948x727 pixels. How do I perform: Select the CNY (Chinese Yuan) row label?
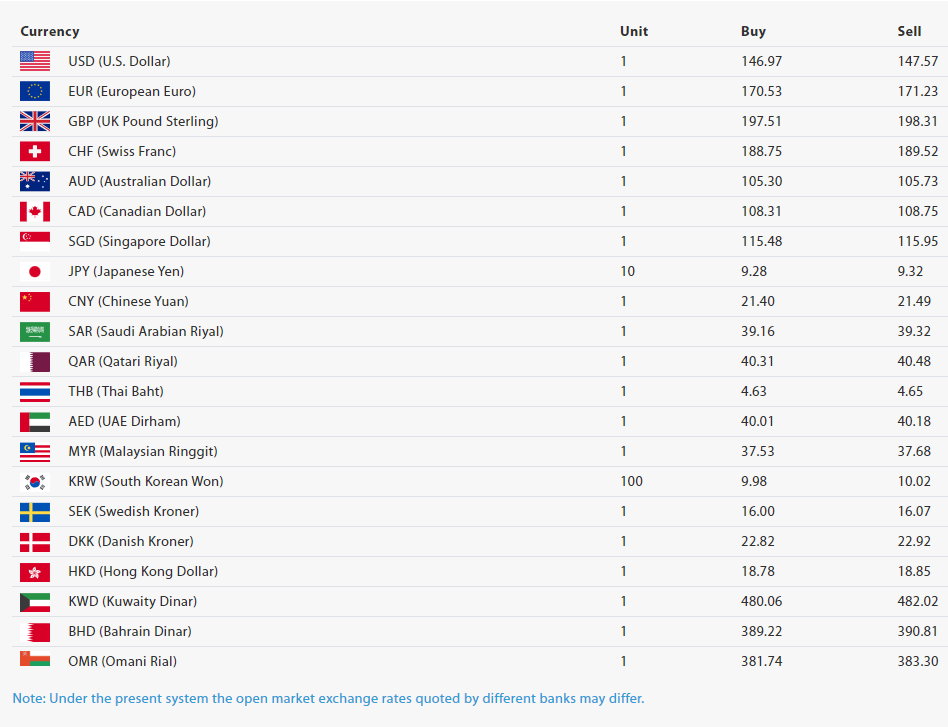[128, 301]
